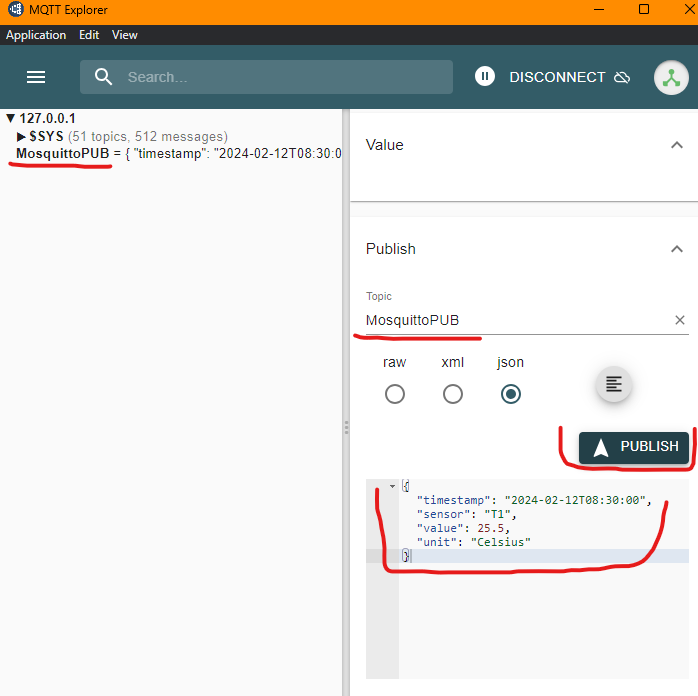Expand the $SYS topic node
This screenshot has width=698, height=696.
coord(20,136)
